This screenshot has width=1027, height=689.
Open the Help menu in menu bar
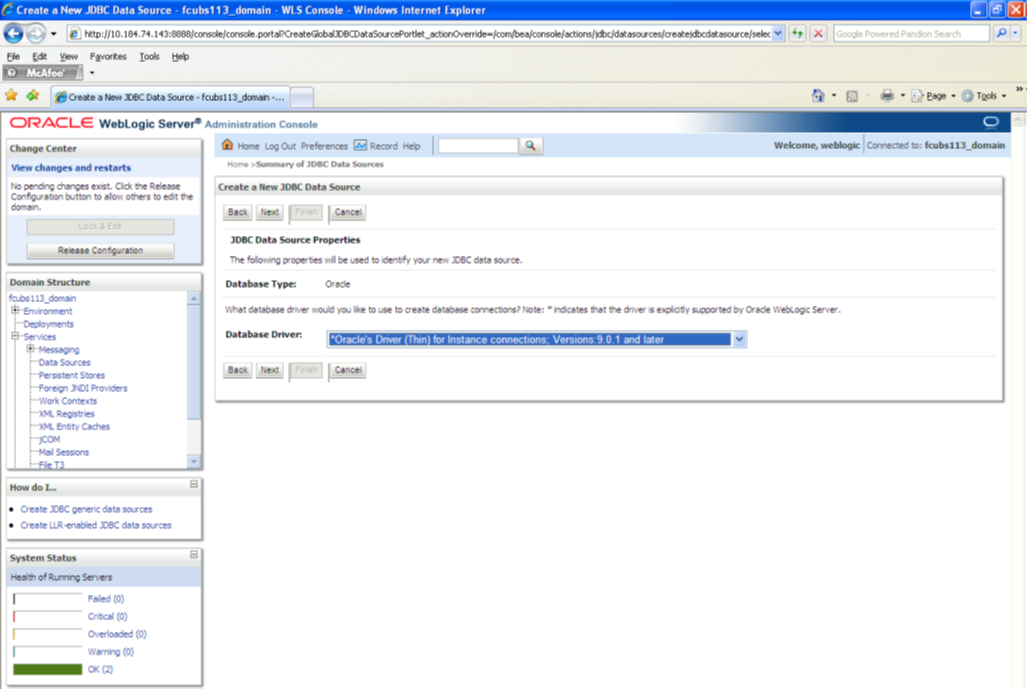pos(180,56)
